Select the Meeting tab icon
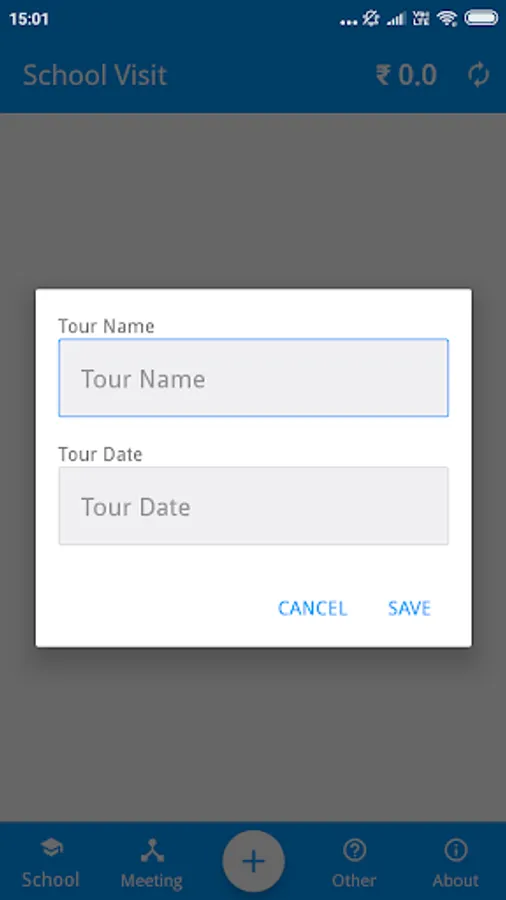The height and width of the screenshot is (900, 506). coord(152,850)
